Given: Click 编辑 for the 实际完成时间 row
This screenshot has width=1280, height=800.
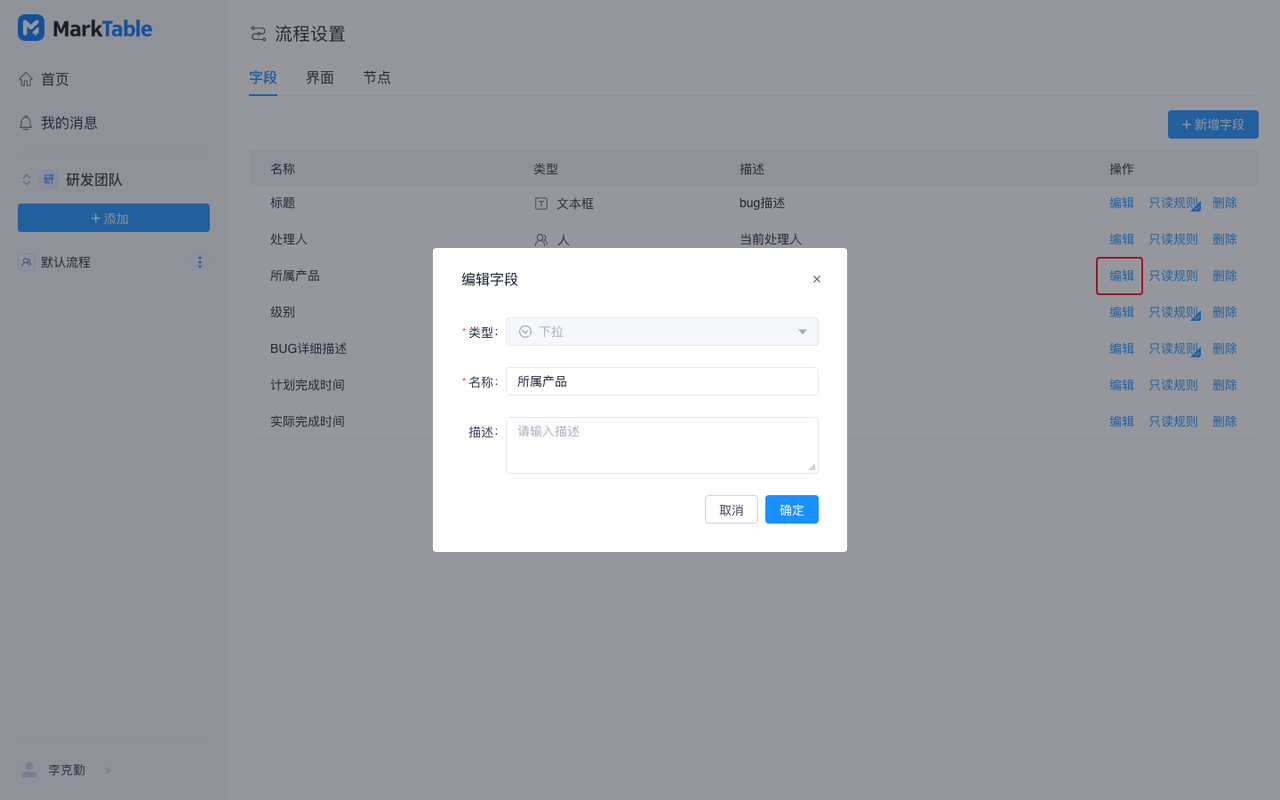Looking at the screenshot, I should [x=1122, y=422].
